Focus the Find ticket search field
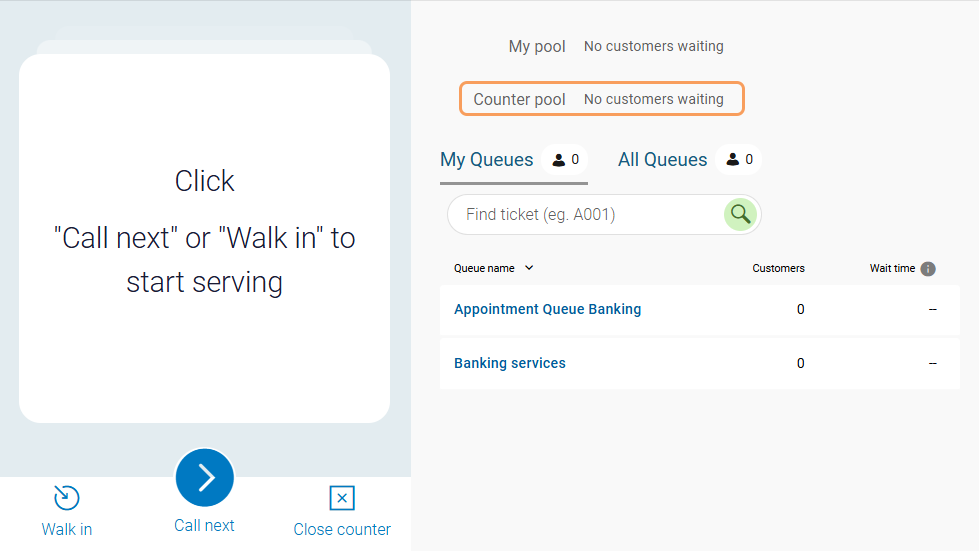 585,214
